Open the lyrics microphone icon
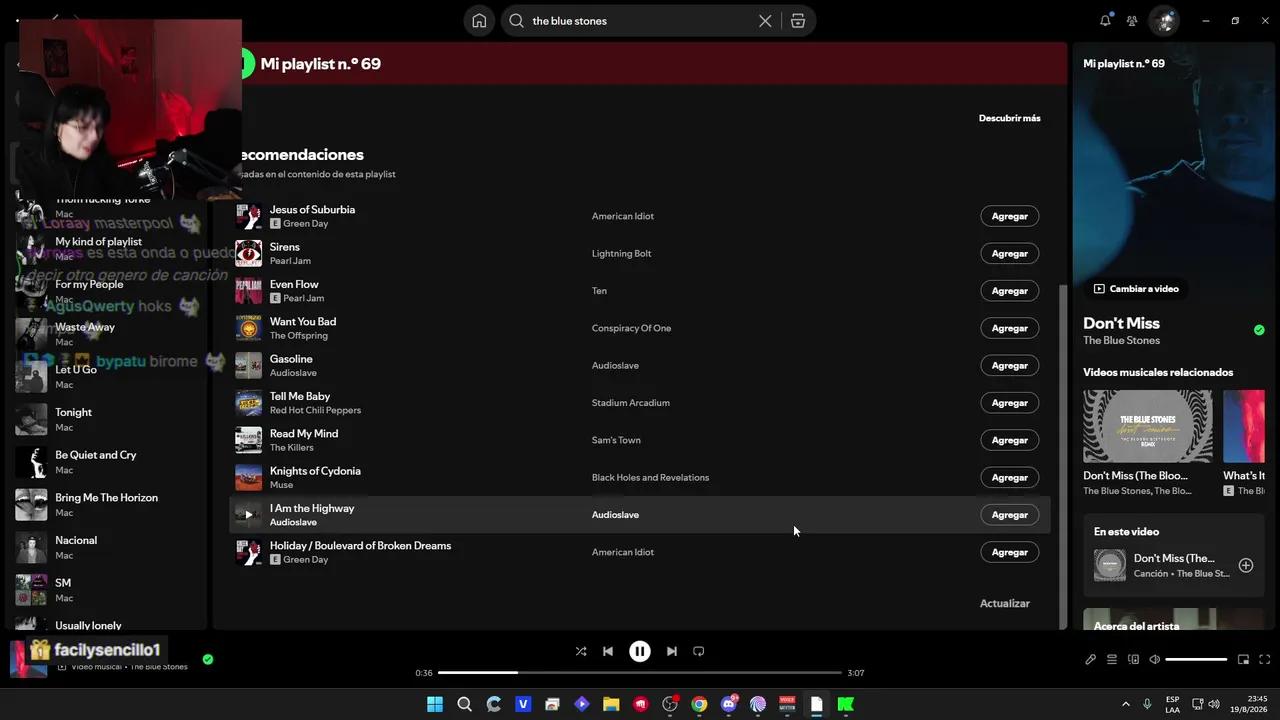Image resolution: width=1280 pixels, height=720 pixels. [x=1090, y=660]
